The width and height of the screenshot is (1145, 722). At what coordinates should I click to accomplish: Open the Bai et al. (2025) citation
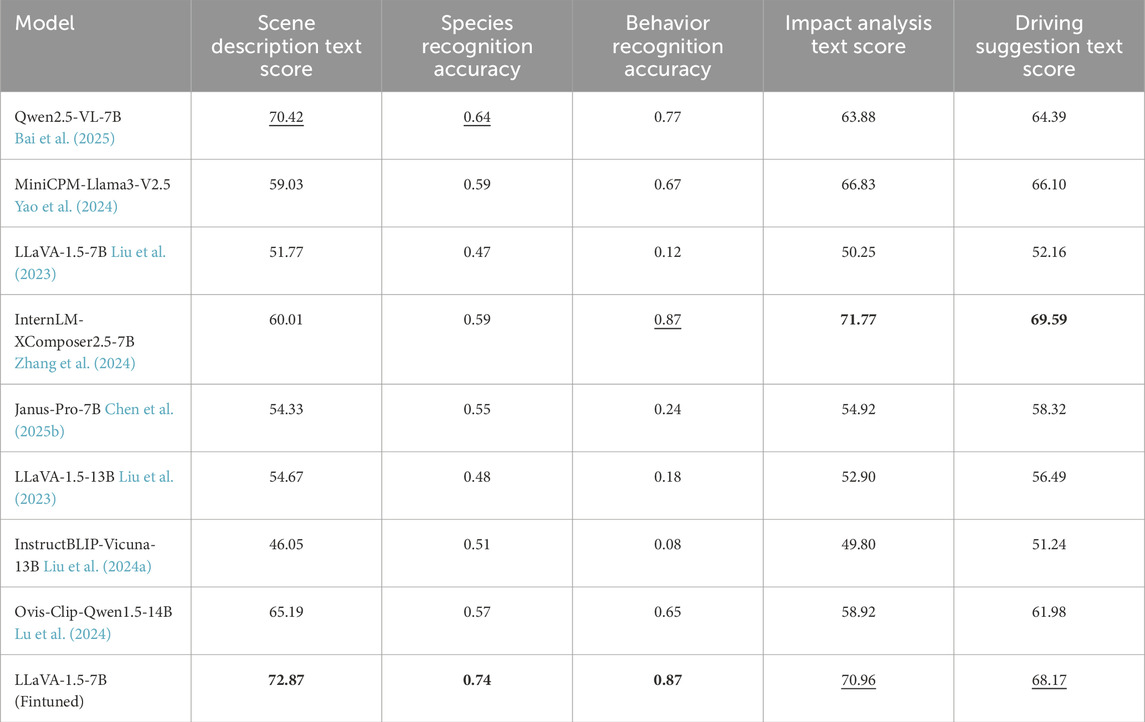66,137
